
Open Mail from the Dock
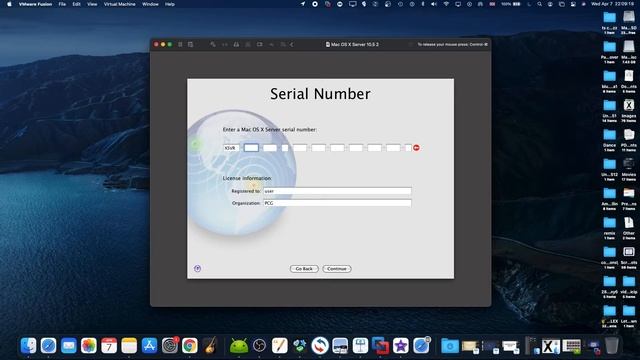coord(69,346)
